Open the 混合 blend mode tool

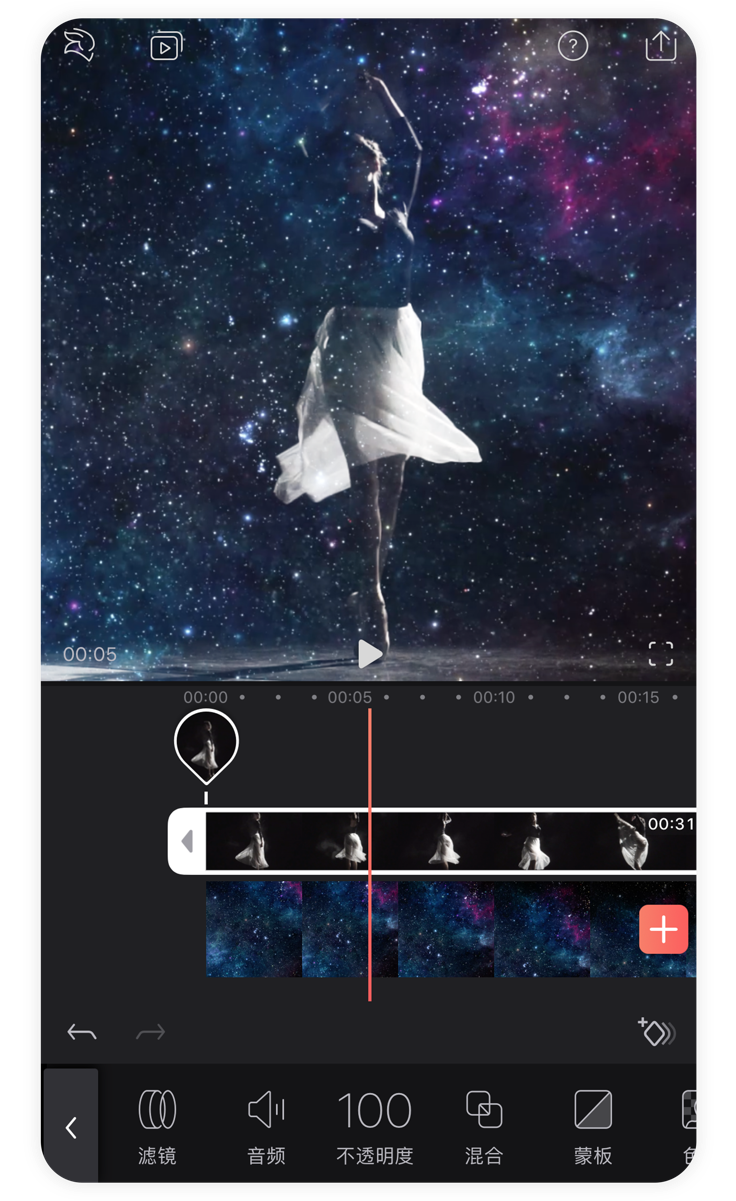[x=484, y=1127]
